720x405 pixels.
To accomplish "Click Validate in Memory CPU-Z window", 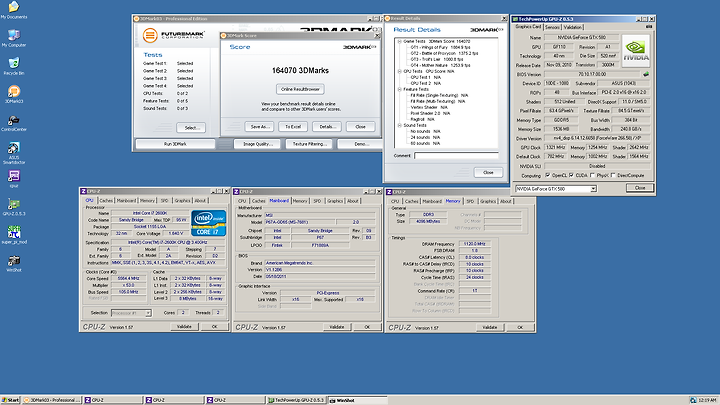I will coord(489,327).
